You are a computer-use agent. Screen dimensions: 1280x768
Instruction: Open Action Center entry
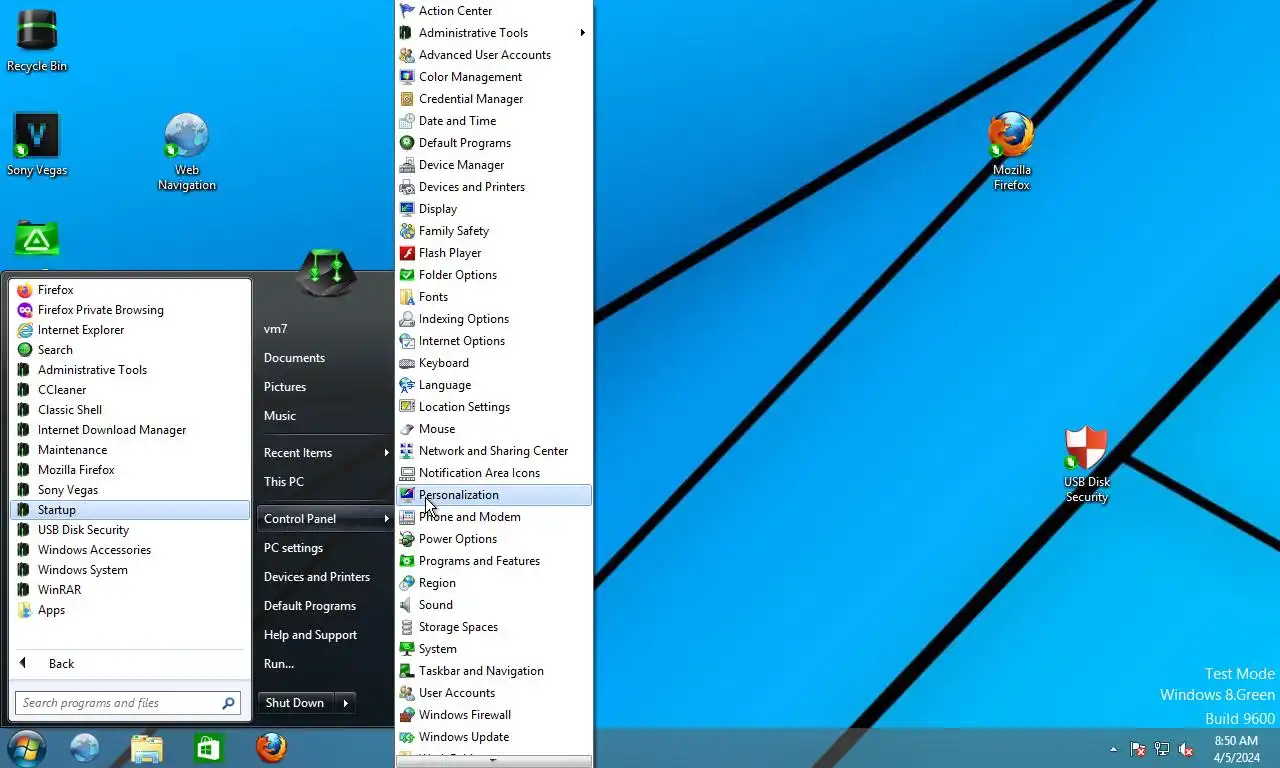point(494,11)
